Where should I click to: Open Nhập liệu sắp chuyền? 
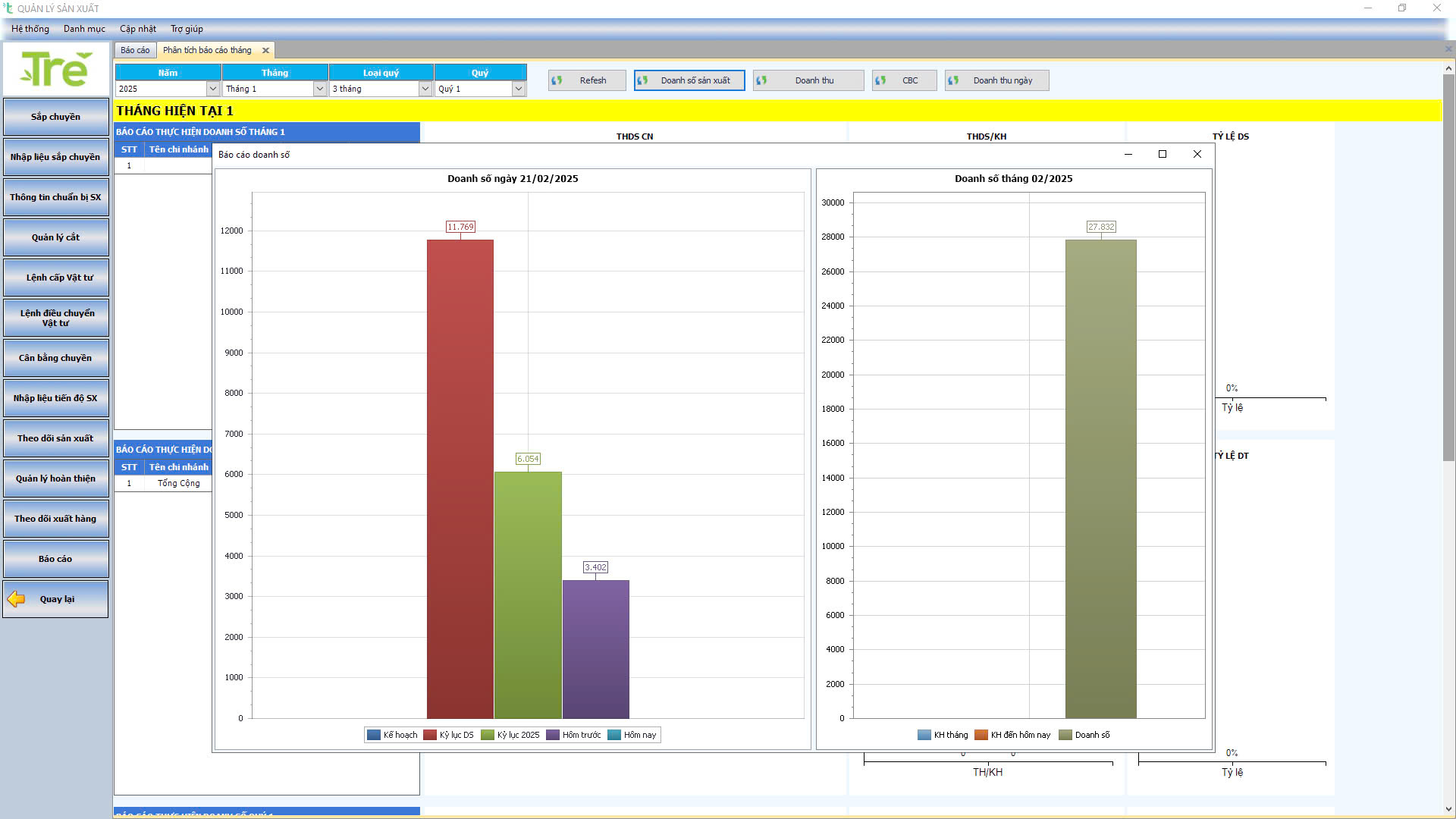pyautogui.click(x=56, y=157)
